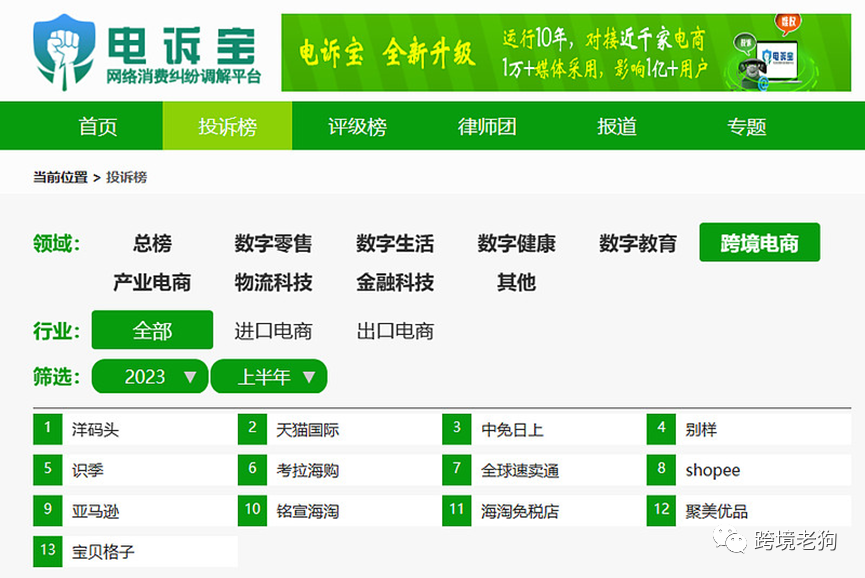This screenshot has width=865, height=578.
Task: Open rank 3 中免日上 entry
Action: coord(544,429)
